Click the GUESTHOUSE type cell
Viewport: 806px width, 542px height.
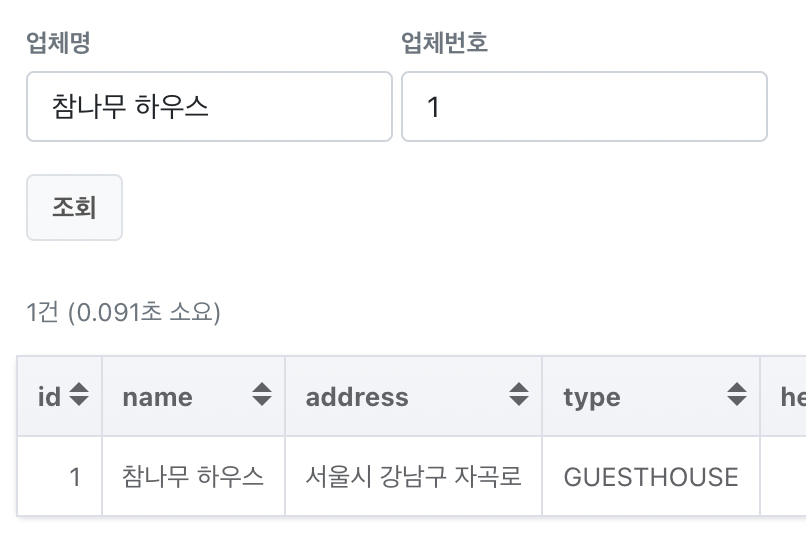(x=650, y=477)
